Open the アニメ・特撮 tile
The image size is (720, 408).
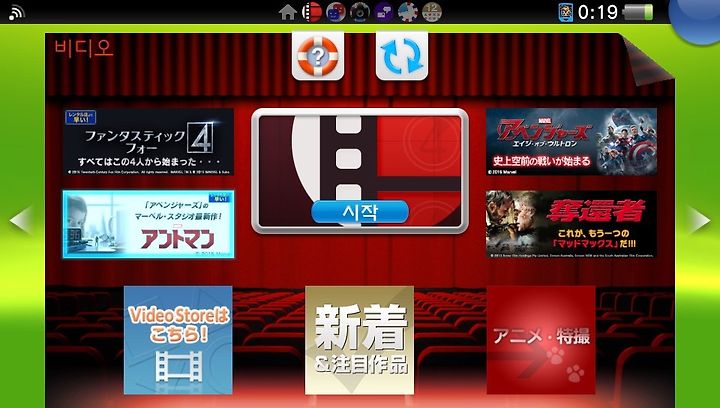(541, 340)
